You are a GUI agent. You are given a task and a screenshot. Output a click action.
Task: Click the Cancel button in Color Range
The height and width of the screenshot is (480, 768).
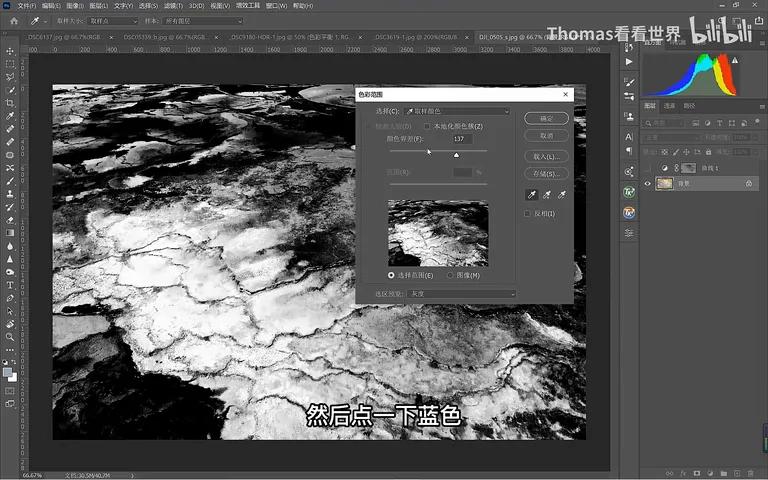(x=546, y=136)
